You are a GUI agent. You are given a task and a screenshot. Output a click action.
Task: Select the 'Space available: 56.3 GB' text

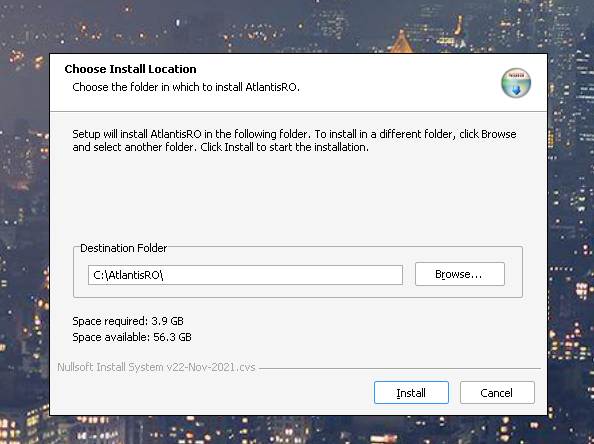point(132,337)
